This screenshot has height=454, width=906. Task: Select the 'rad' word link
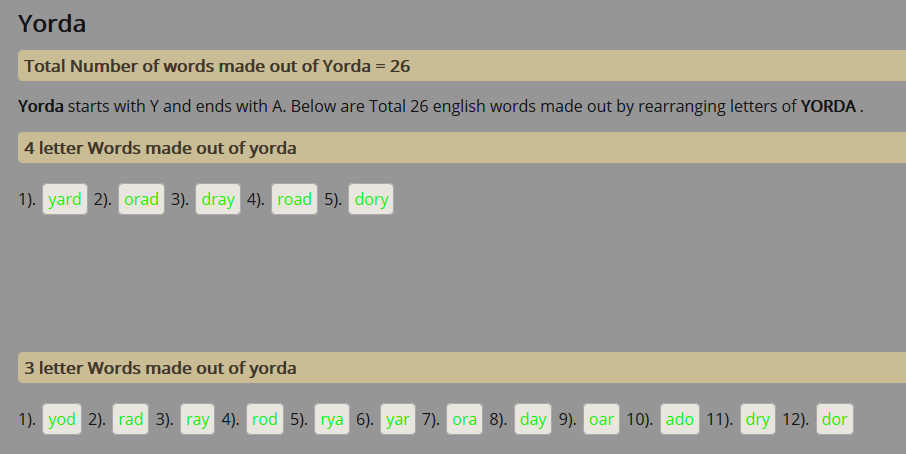[x=131, y=419]
